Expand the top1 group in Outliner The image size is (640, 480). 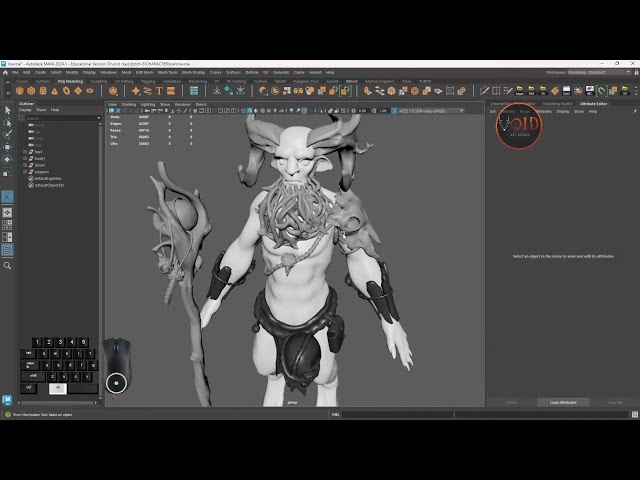25,152
